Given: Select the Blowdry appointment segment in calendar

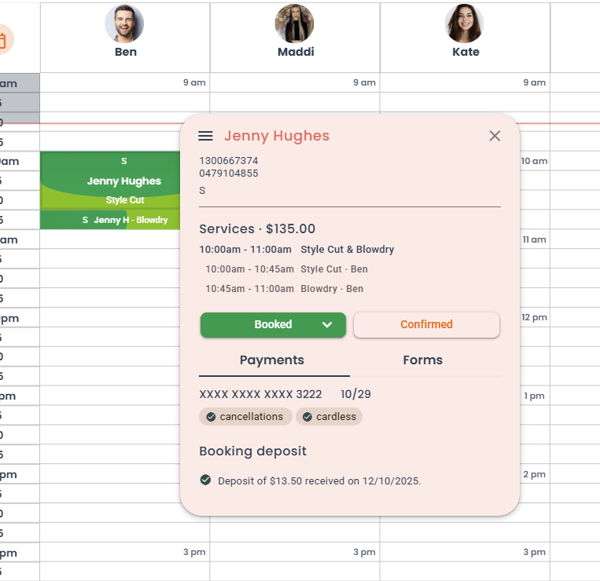Looking at the screenshot, I should 152,220.
